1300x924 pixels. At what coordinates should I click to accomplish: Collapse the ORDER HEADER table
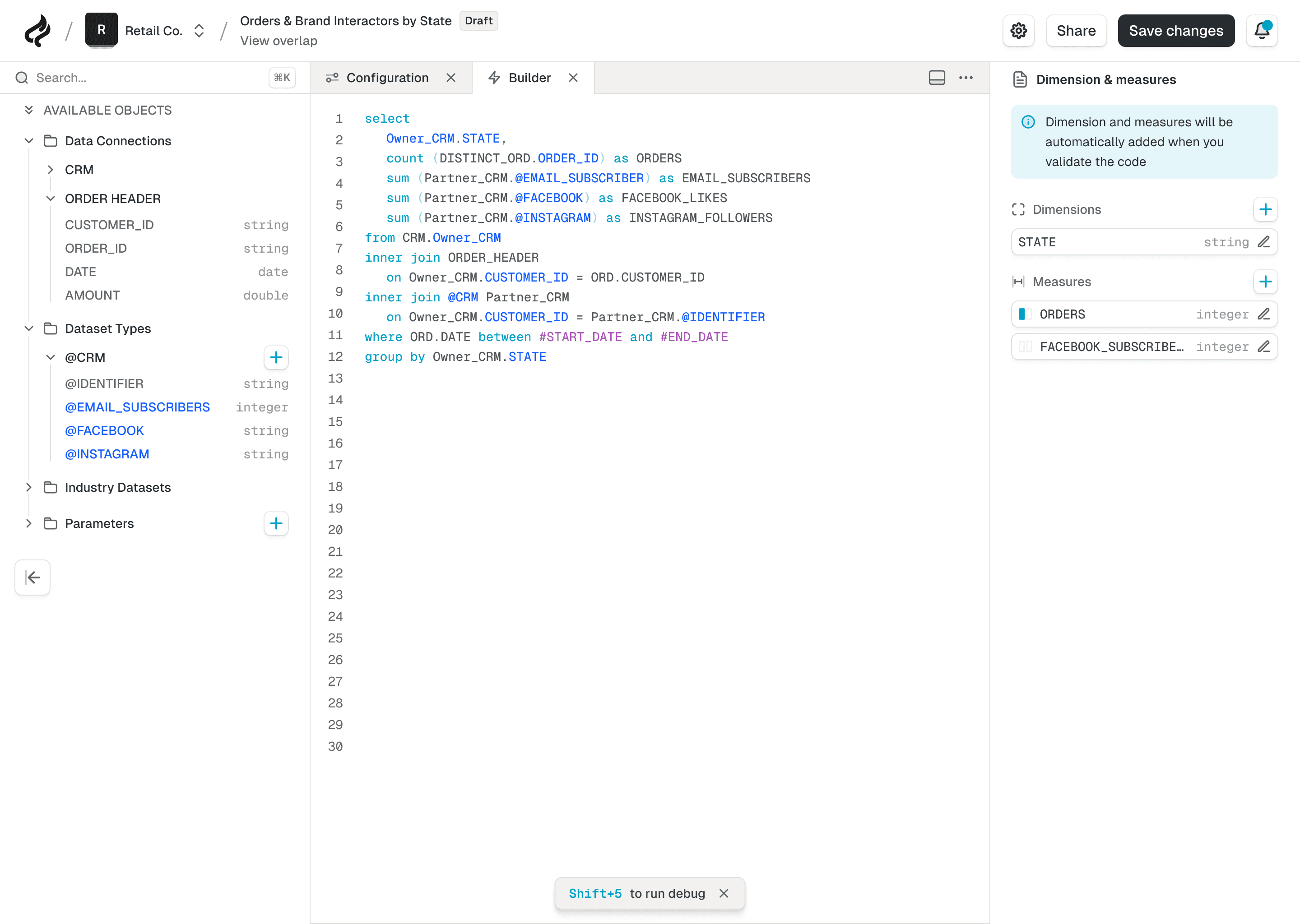[50, 199]
